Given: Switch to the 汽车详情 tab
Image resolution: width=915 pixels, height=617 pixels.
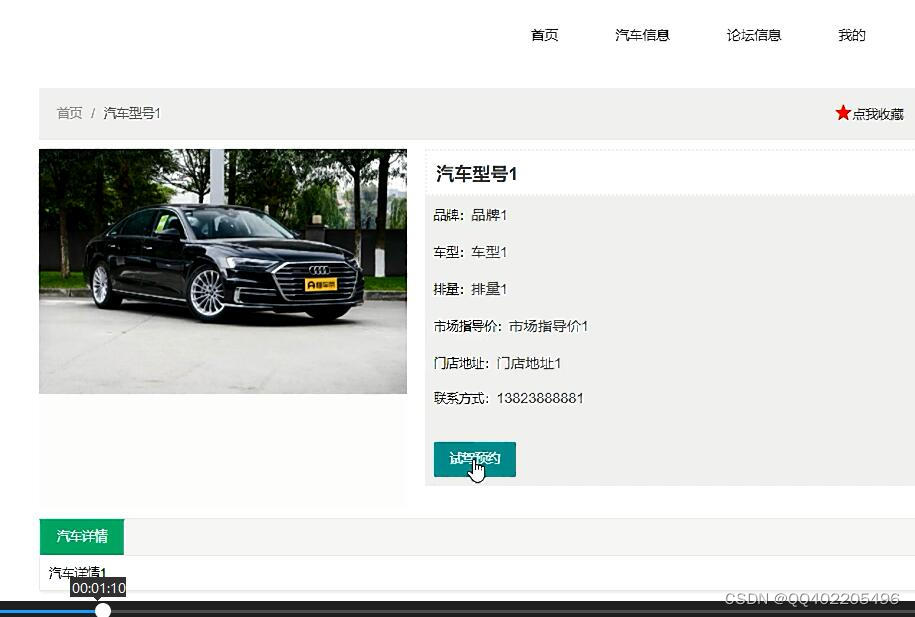Looking at the screenshot, I should [x=80, y=536].
